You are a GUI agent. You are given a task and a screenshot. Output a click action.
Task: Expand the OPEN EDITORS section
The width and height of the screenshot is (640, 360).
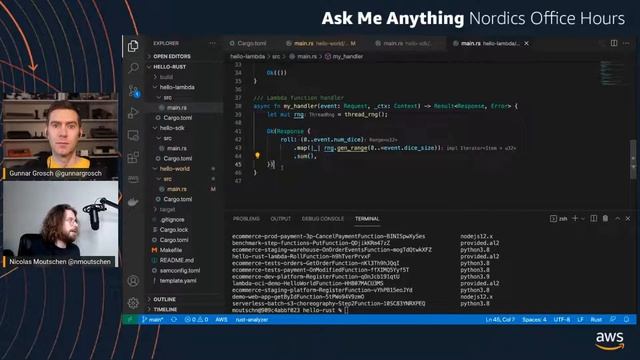[171, 56]
